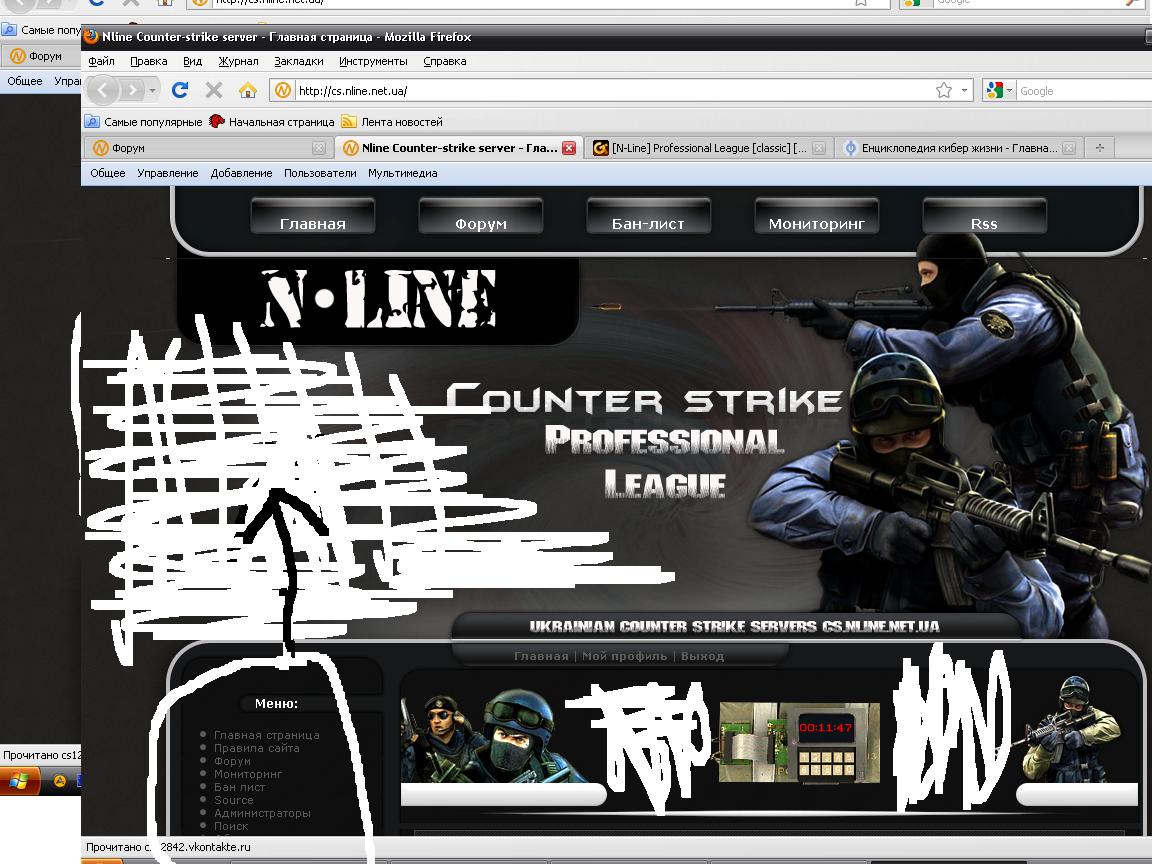
Task: Open Мониторинг in the side menu
Action: click(x=248, y=774)
